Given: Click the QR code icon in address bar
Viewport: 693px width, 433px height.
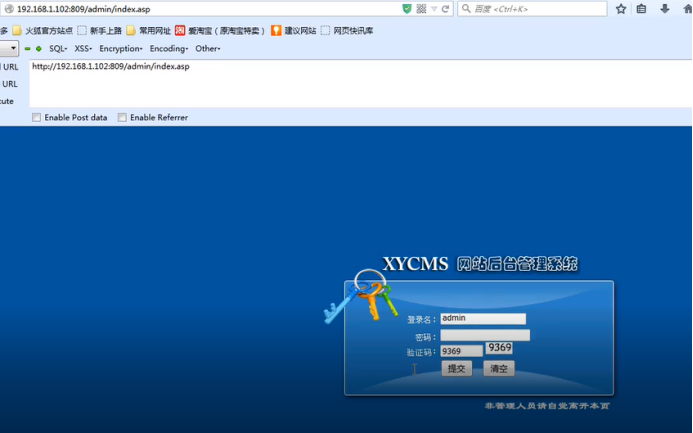Looking at the screenshot, I should 421,9.
